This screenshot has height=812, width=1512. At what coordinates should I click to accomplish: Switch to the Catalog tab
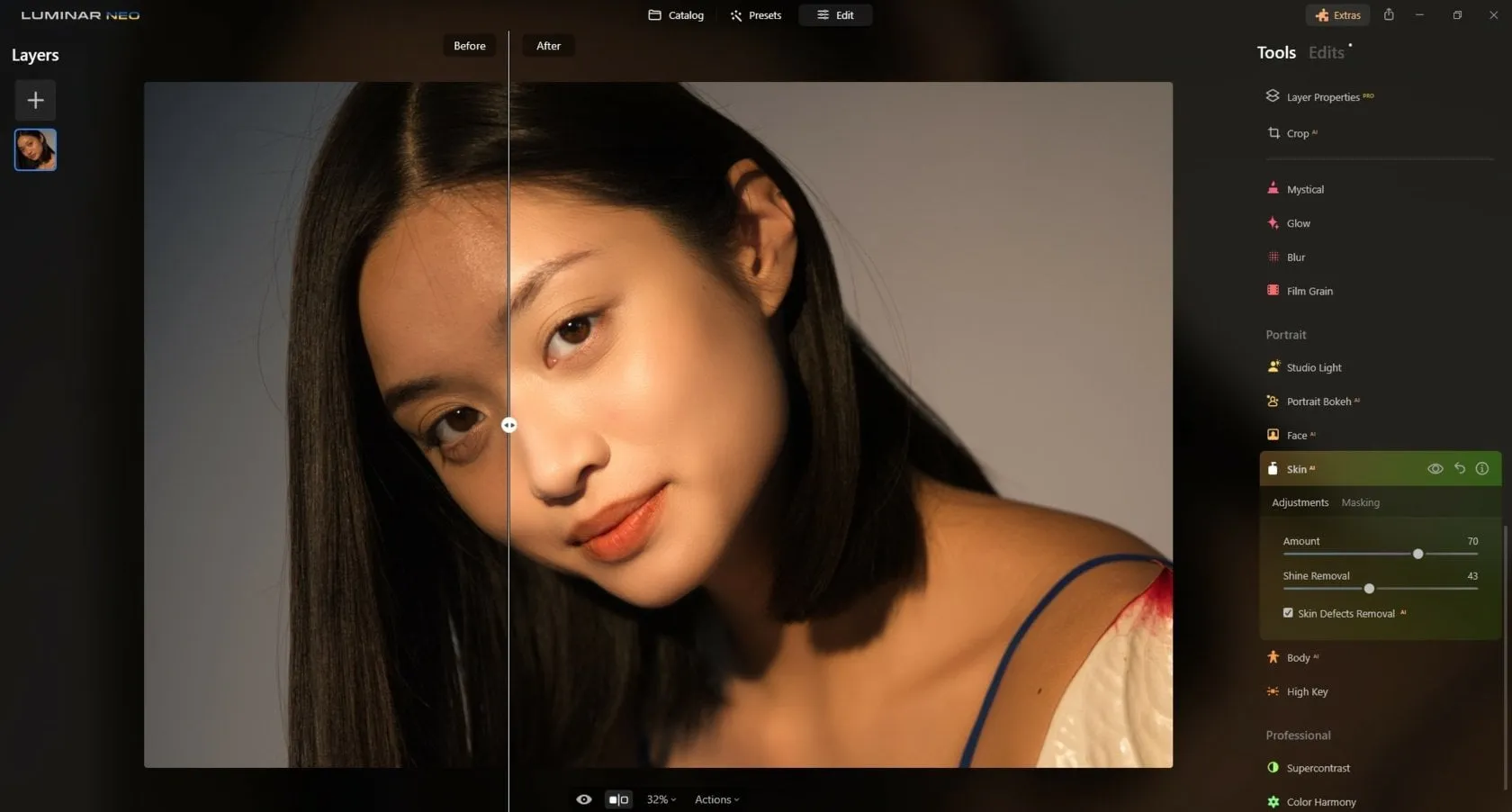pyautogui.click(x=675, y=14)
